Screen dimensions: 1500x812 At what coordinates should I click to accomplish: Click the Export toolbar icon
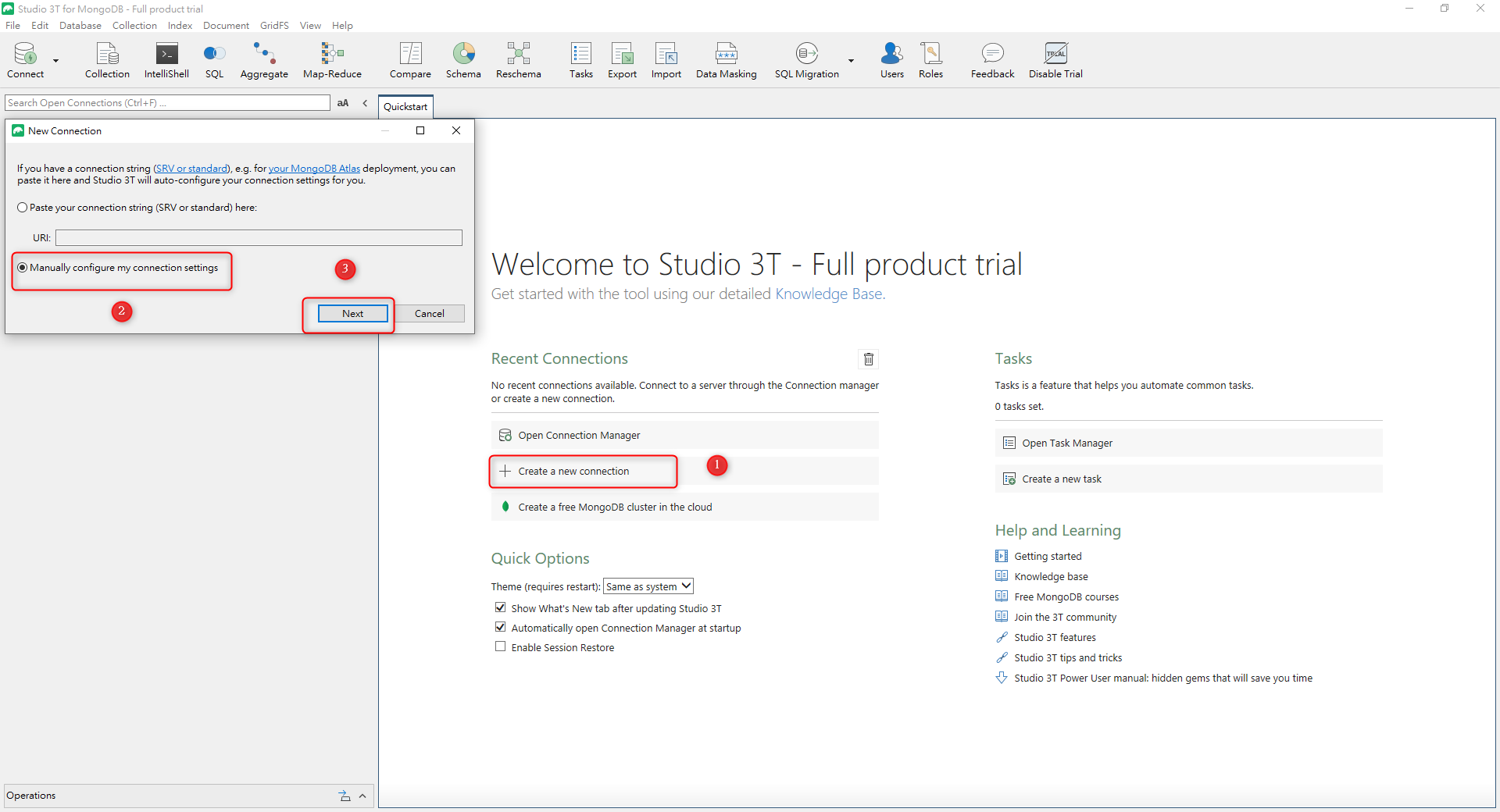pyautogui.click(x=622, y=60)
